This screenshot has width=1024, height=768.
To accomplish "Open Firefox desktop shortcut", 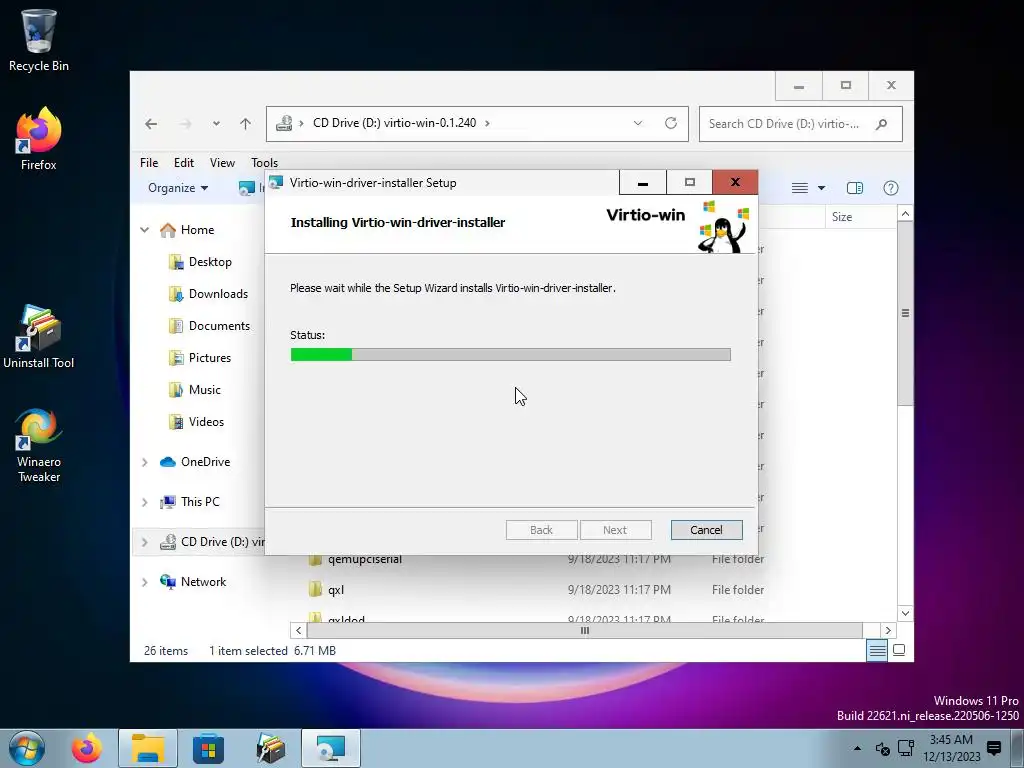I will (x=39, y=138).
